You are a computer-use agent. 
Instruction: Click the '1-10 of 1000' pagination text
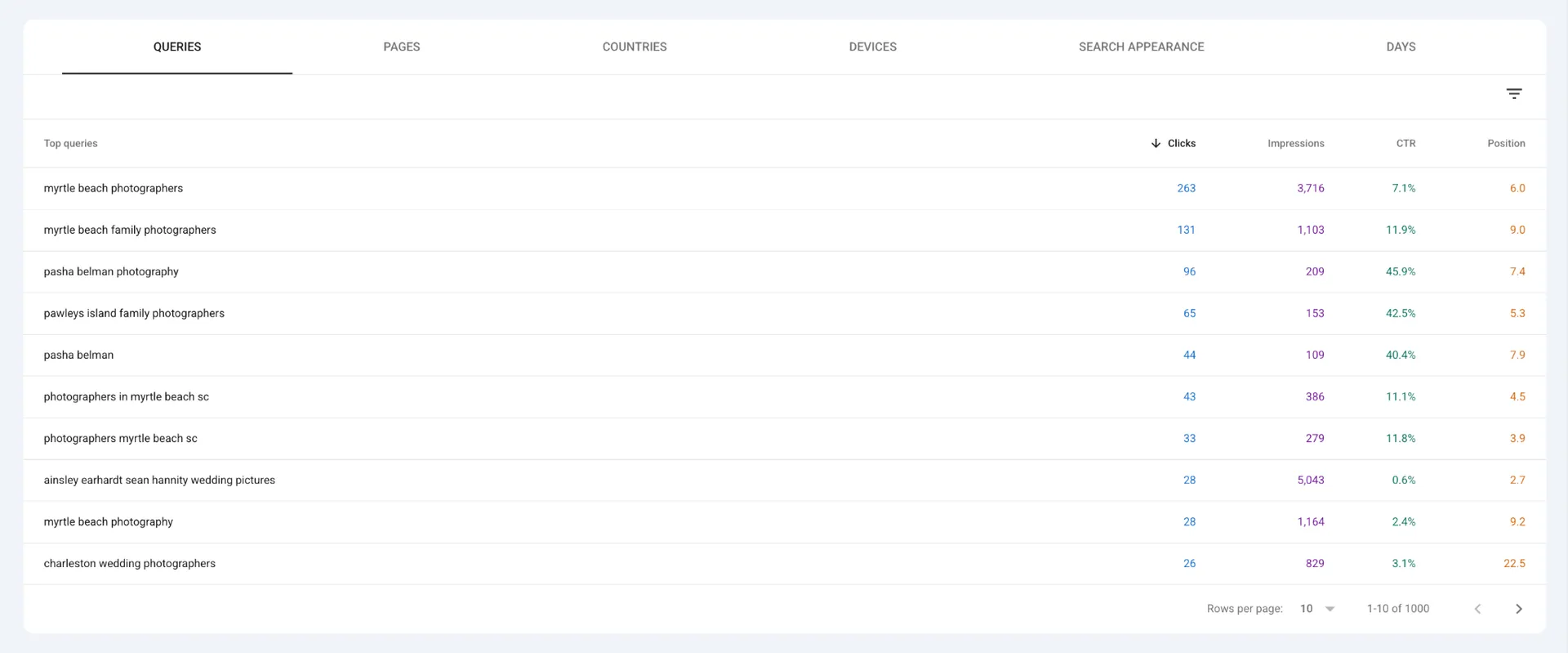[x=1398, y=609]
